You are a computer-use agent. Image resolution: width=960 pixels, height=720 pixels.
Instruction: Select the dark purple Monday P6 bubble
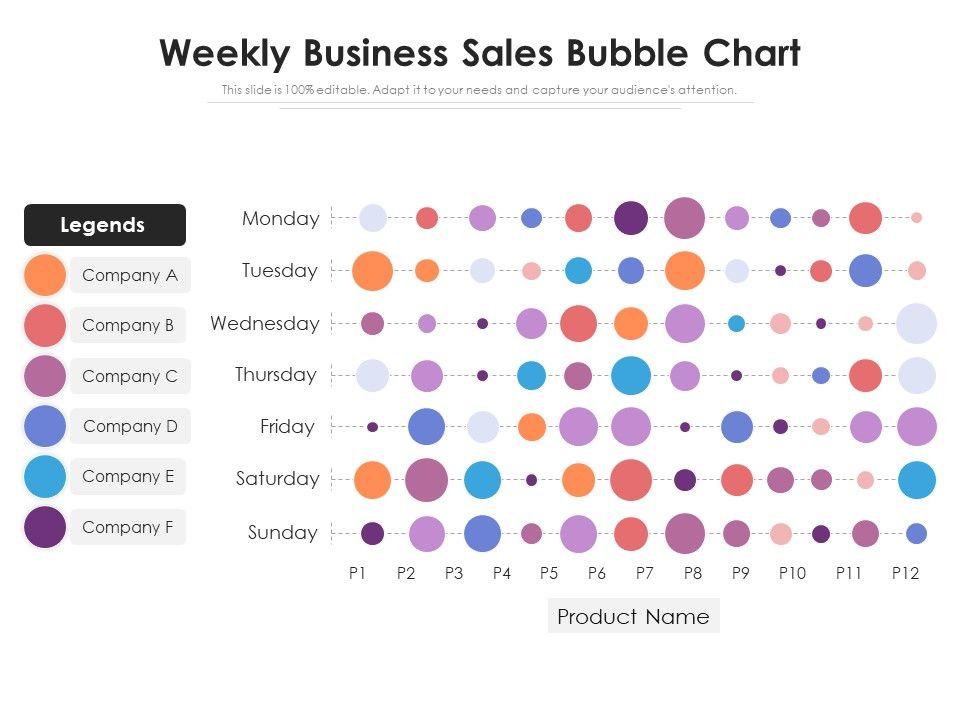coord(631,218)
